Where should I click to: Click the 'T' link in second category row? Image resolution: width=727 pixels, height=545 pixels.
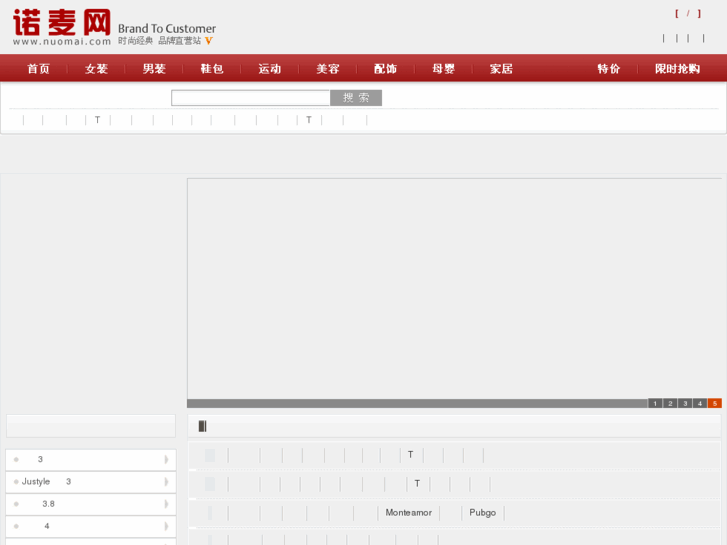click(x=417, y=484)
